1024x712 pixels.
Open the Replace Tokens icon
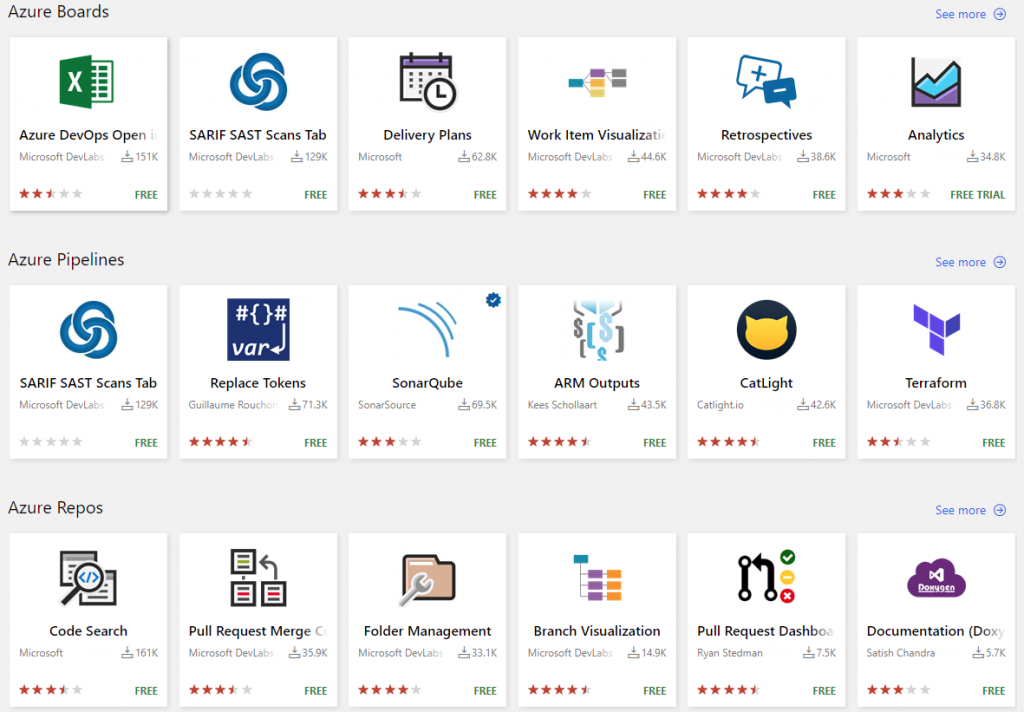(x=258, y=330)
